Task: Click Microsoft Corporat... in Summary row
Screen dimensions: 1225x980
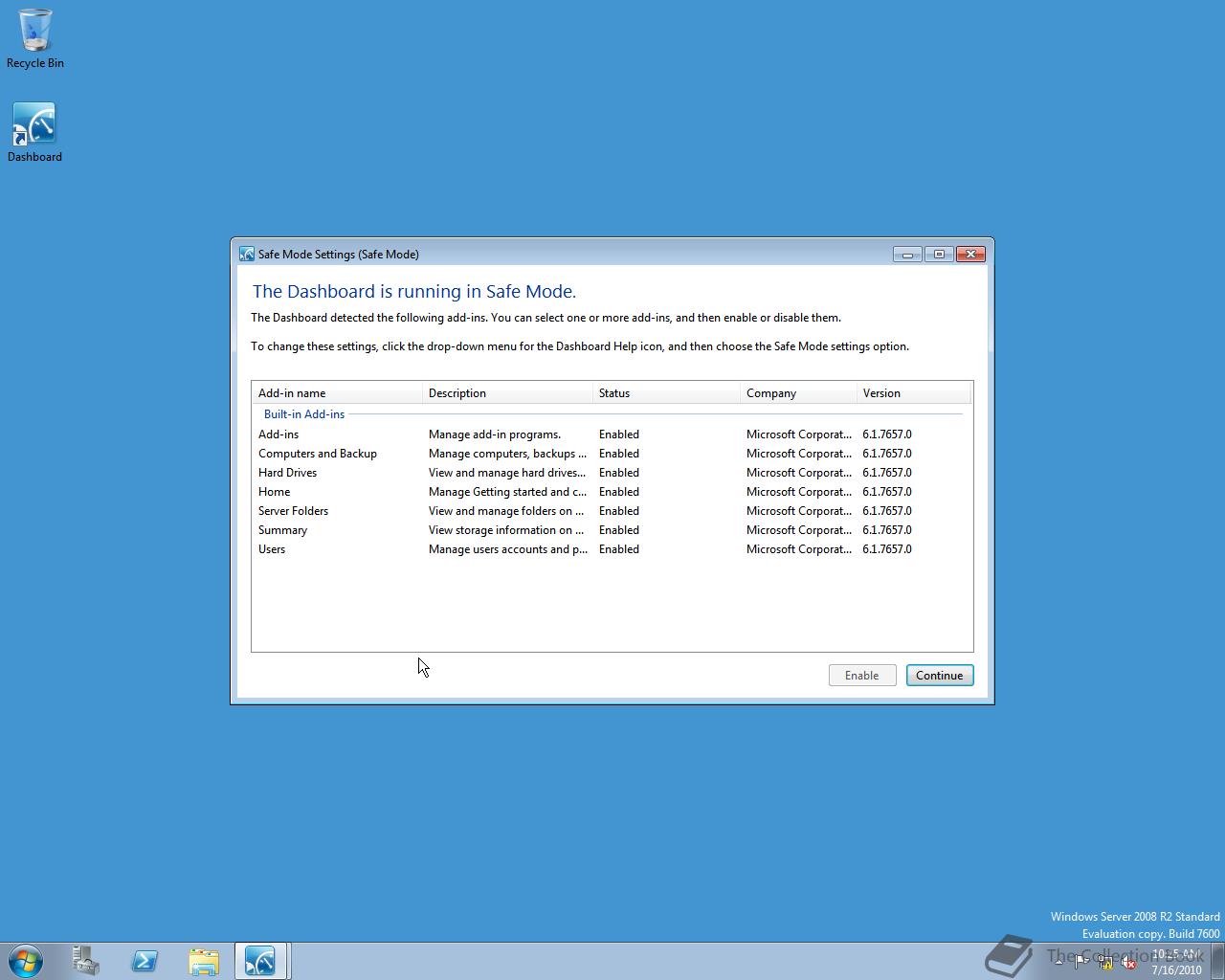Action: (x=799, y=530)
